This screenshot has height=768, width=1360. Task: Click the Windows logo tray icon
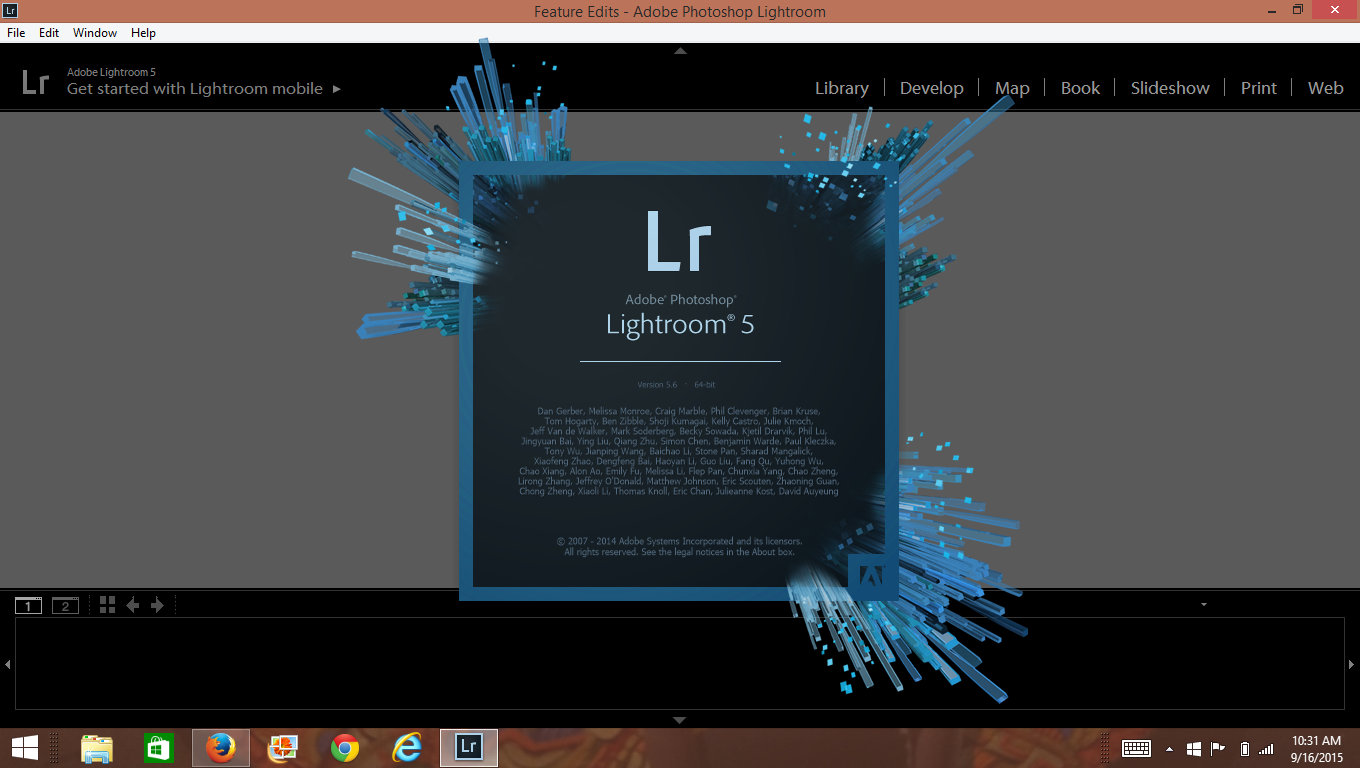pos(1194,748)
